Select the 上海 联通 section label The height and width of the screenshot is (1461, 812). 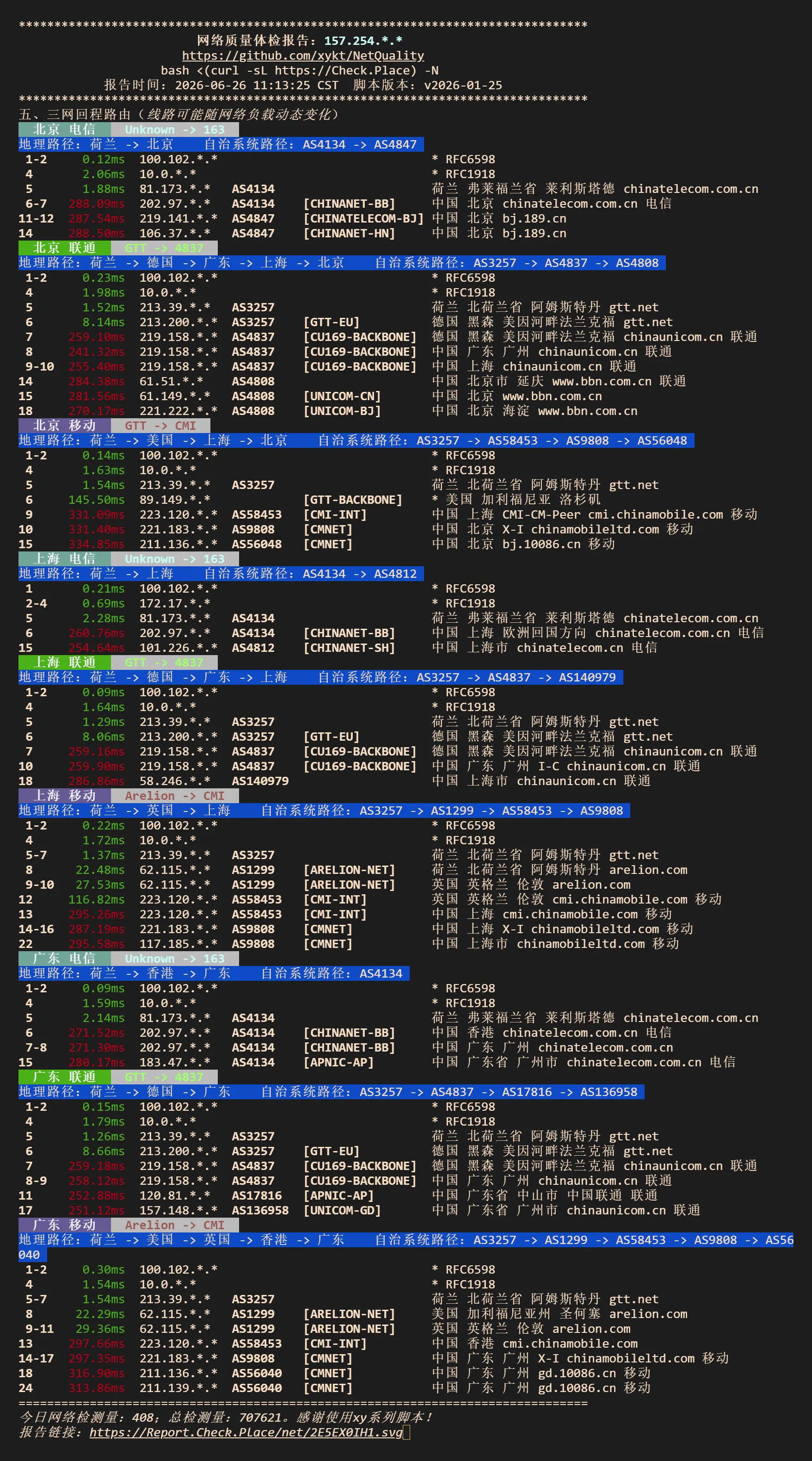[x=64, y=662]
